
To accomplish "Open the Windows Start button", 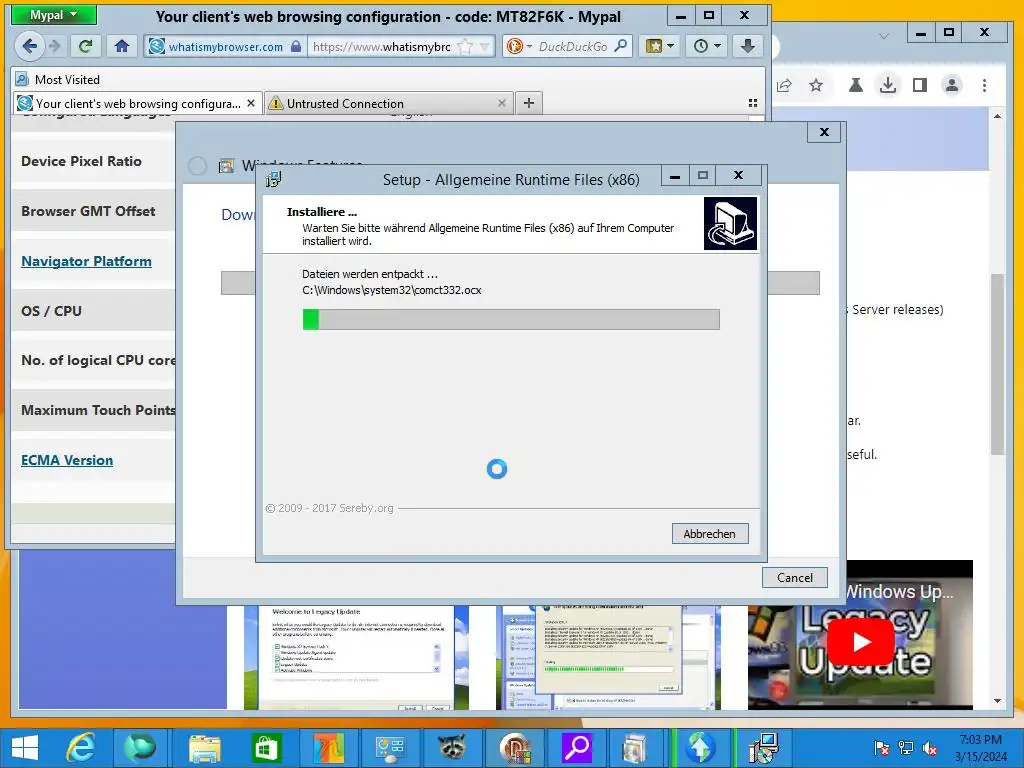I will [25, 748].
